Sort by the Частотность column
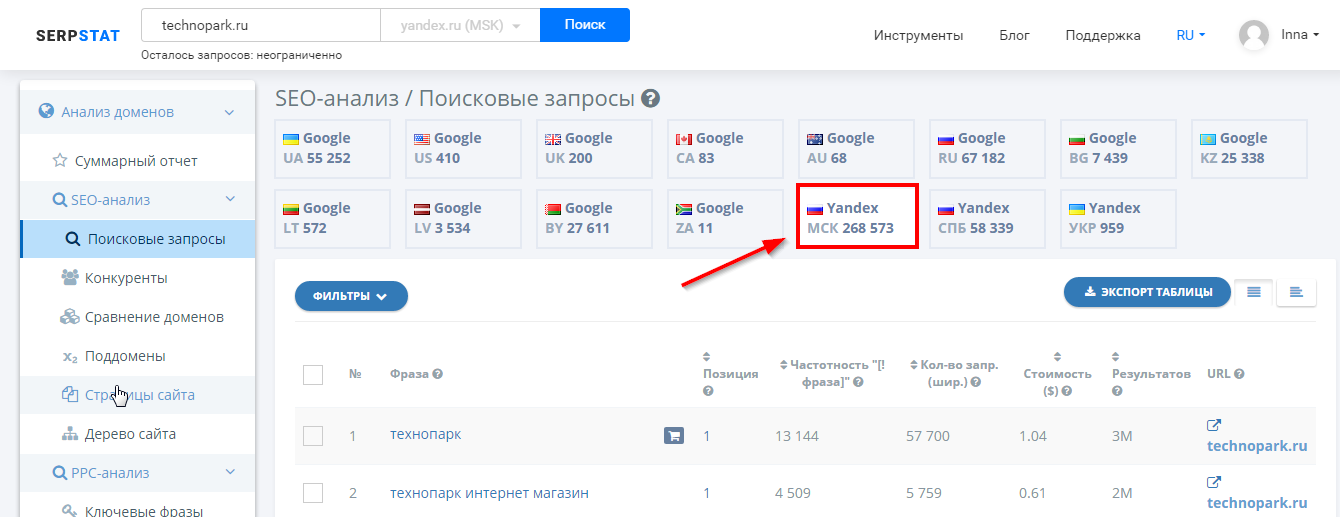The height and width of the screenshot is (517, 1340). [784, 365]
